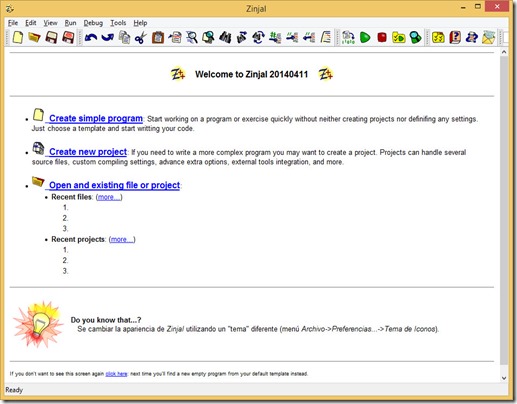Click the Copy toolbar icon
Screen dimensions: 517x404
point(125,37)
